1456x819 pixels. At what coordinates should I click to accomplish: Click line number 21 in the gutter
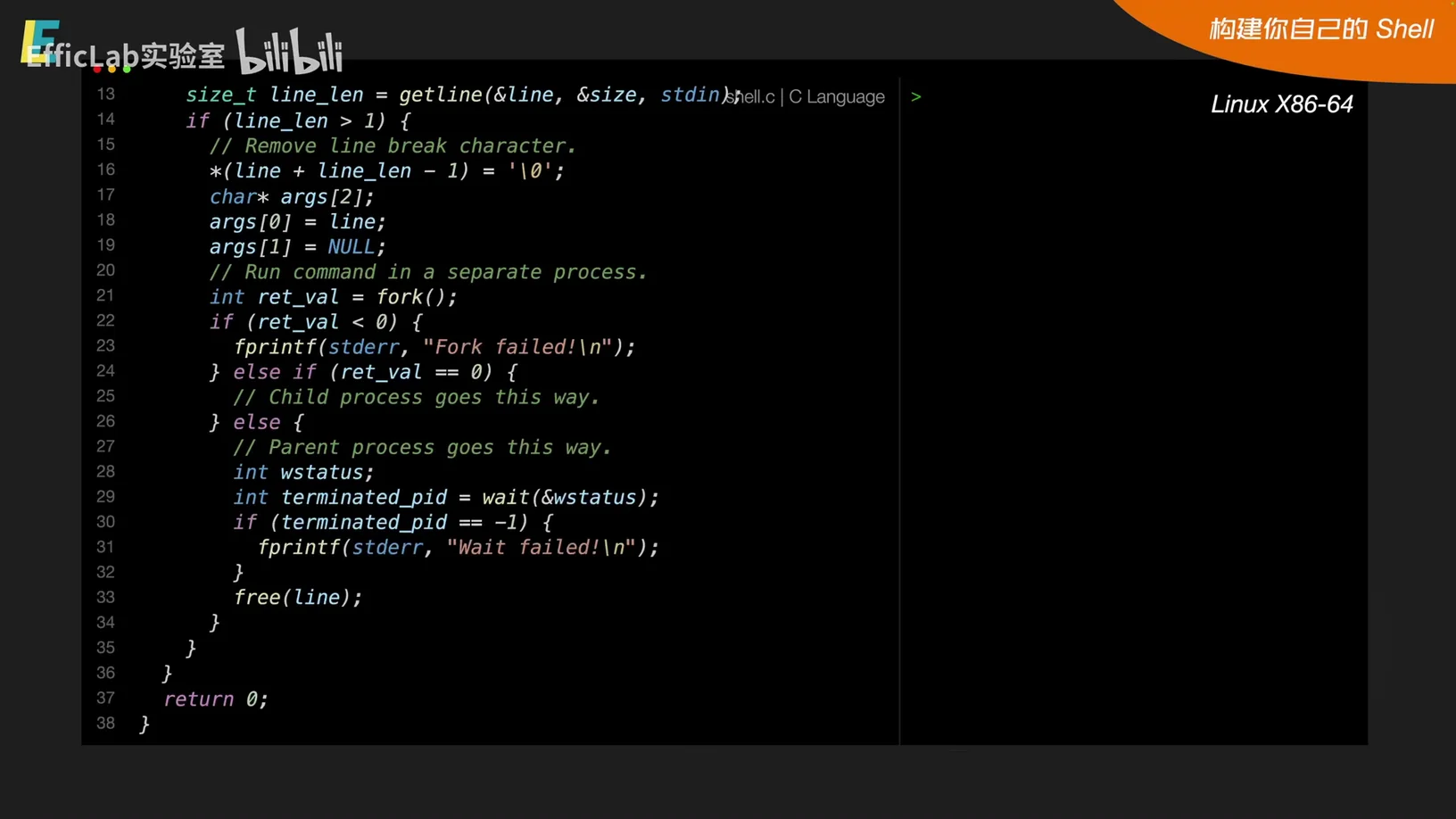pos(105,295)
